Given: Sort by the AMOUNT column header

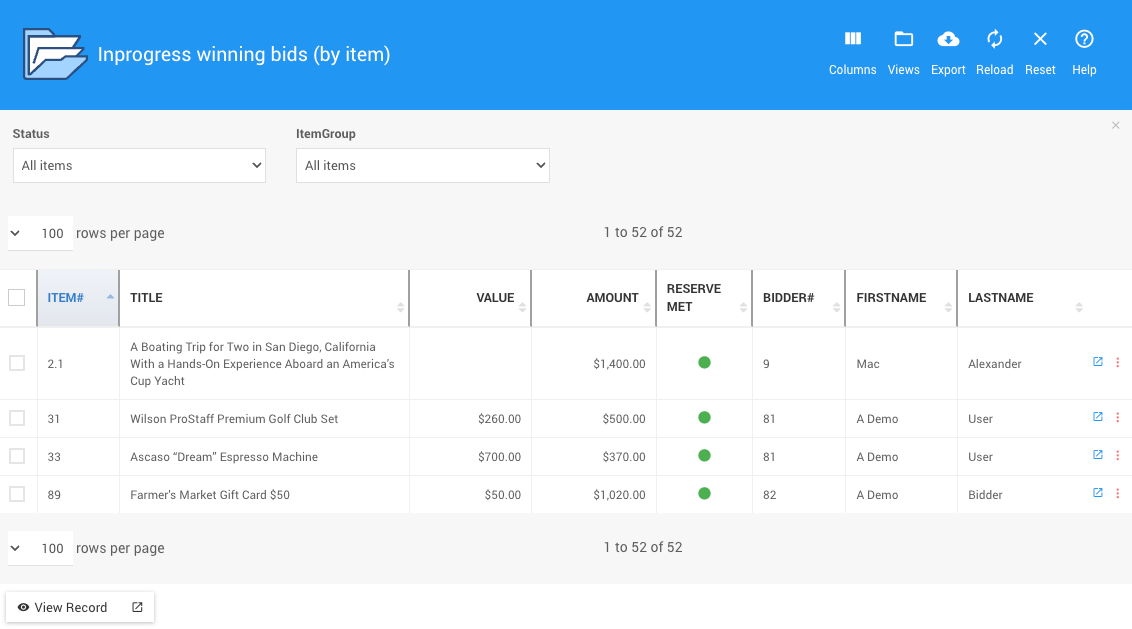Looking at the screenshot, I should pos(612,298).
